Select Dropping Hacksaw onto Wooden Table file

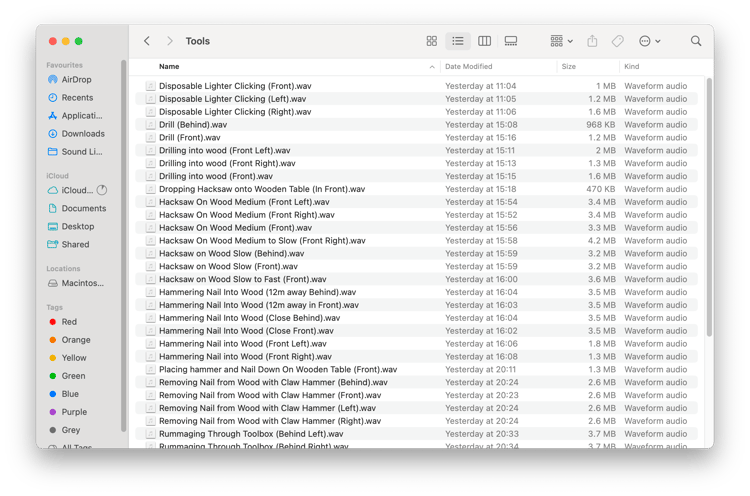click(x=416, y=189)
